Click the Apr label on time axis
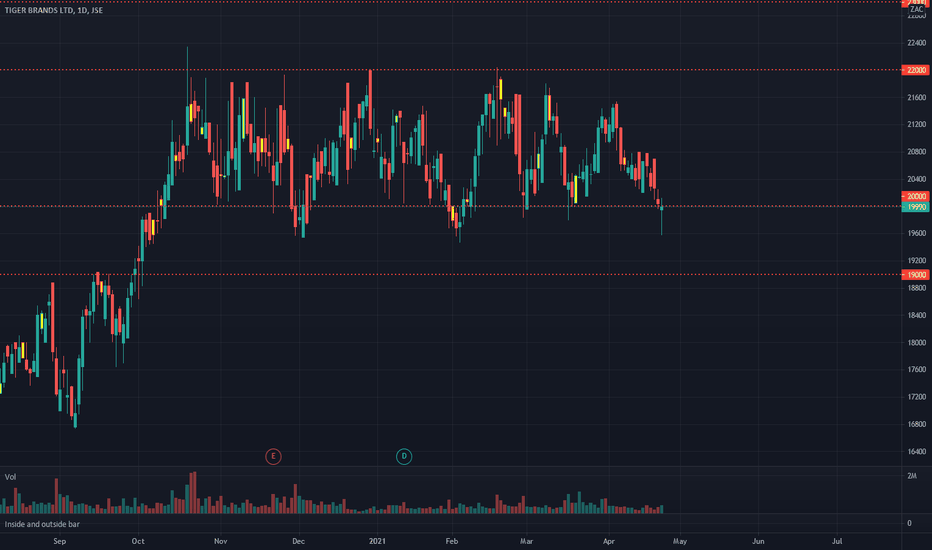This screenshot has height=550, width=932. [609, 541]
